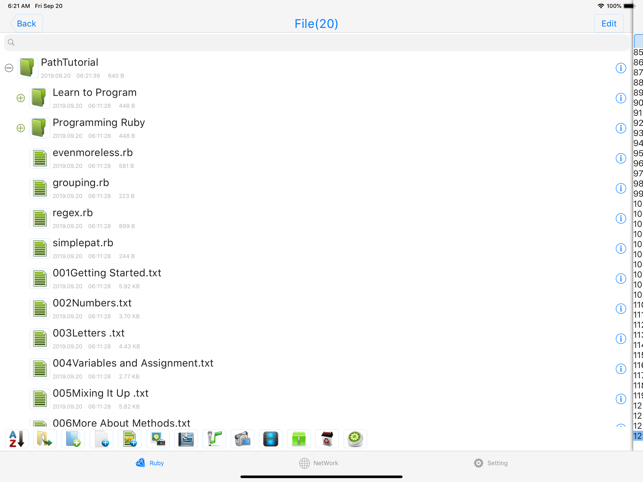This screenshot has width=643, height=482.
Task: Show info for PathTutorial folder
Action: click(620, 68)
